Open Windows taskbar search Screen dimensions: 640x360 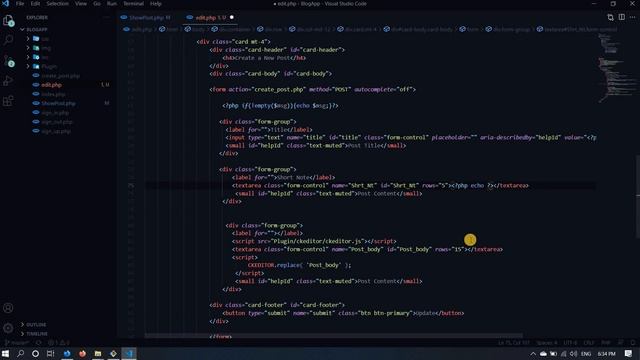[20, 353]
